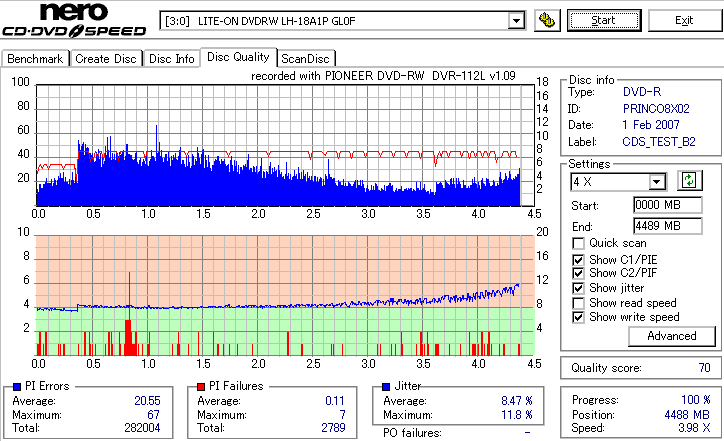Viewport: 724px width, 441px height.
Task: Click the PO failures label
Action: [412, 433]
